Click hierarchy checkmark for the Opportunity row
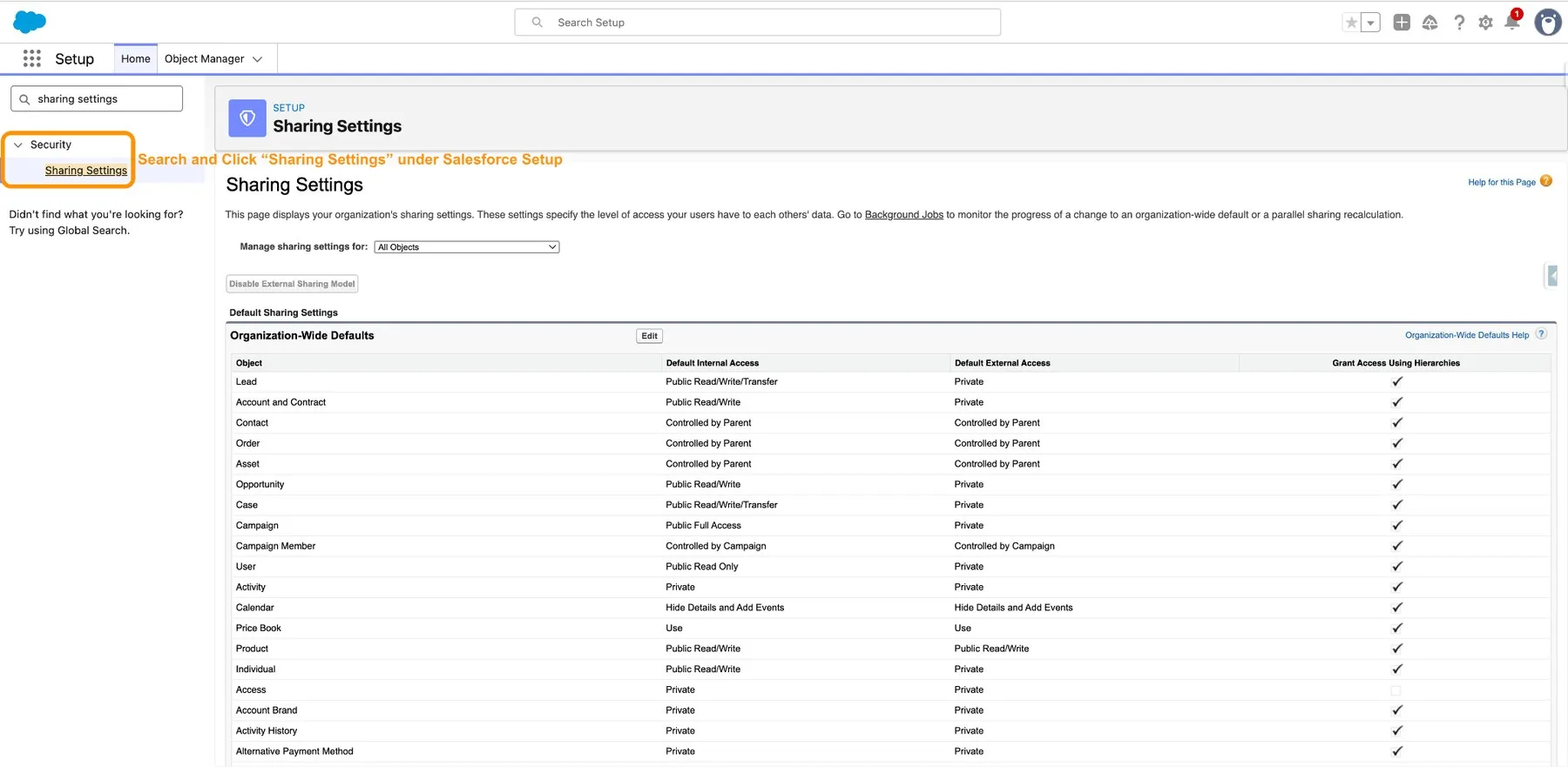This screenshot has width=1568, height=774. coord(1396,485)
